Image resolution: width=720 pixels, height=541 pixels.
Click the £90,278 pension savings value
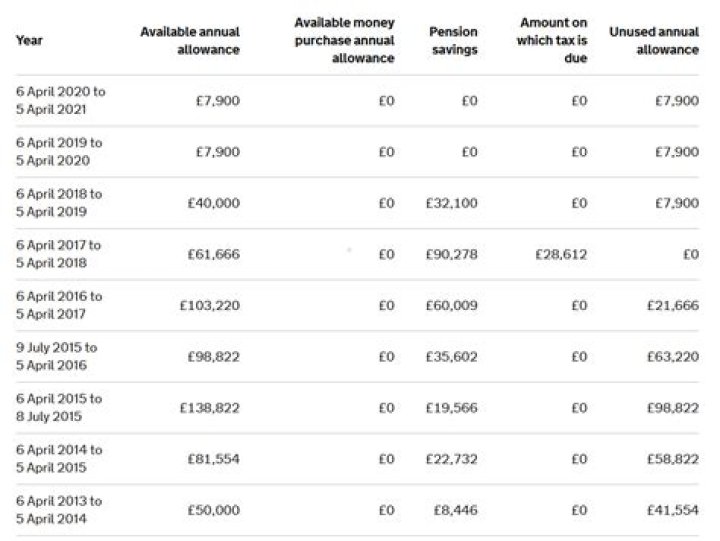[451, 254]
